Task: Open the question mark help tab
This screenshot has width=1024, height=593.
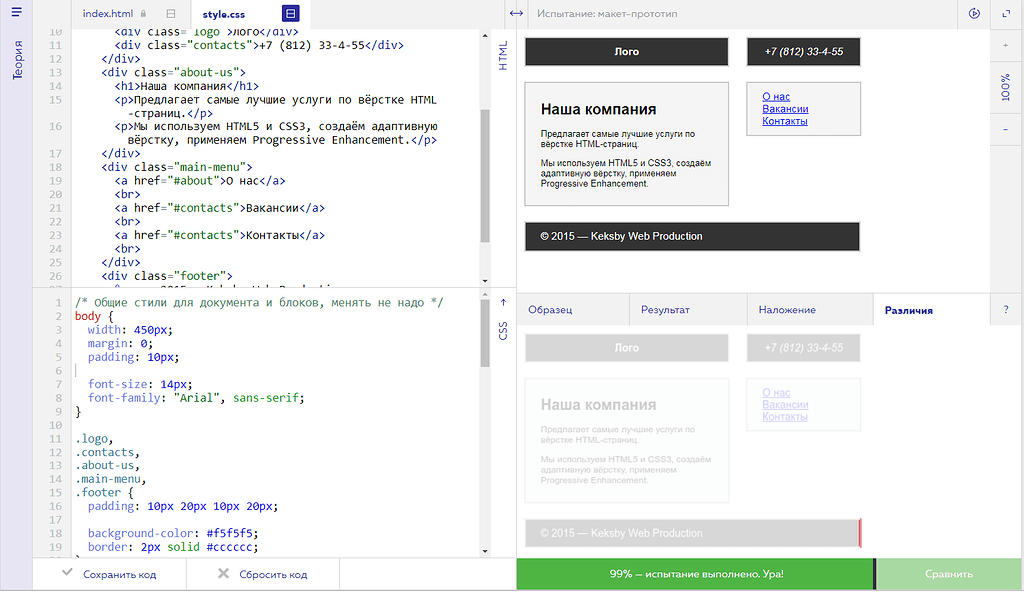Action: [x=1006, y=310]
